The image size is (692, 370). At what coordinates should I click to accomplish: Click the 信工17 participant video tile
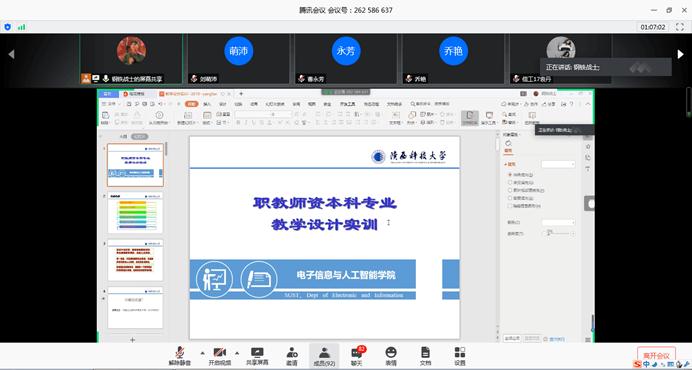pos(560,59)
